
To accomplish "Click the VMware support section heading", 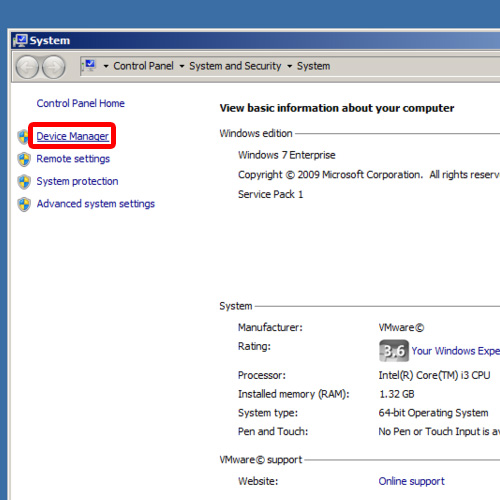I will (261, 460).
